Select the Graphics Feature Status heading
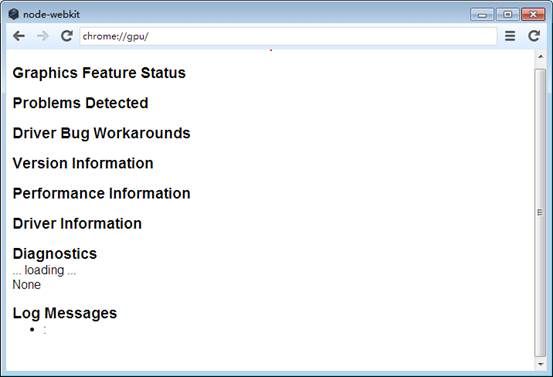The height and width of the screenshot is (377, 553). tap(99, 73)
